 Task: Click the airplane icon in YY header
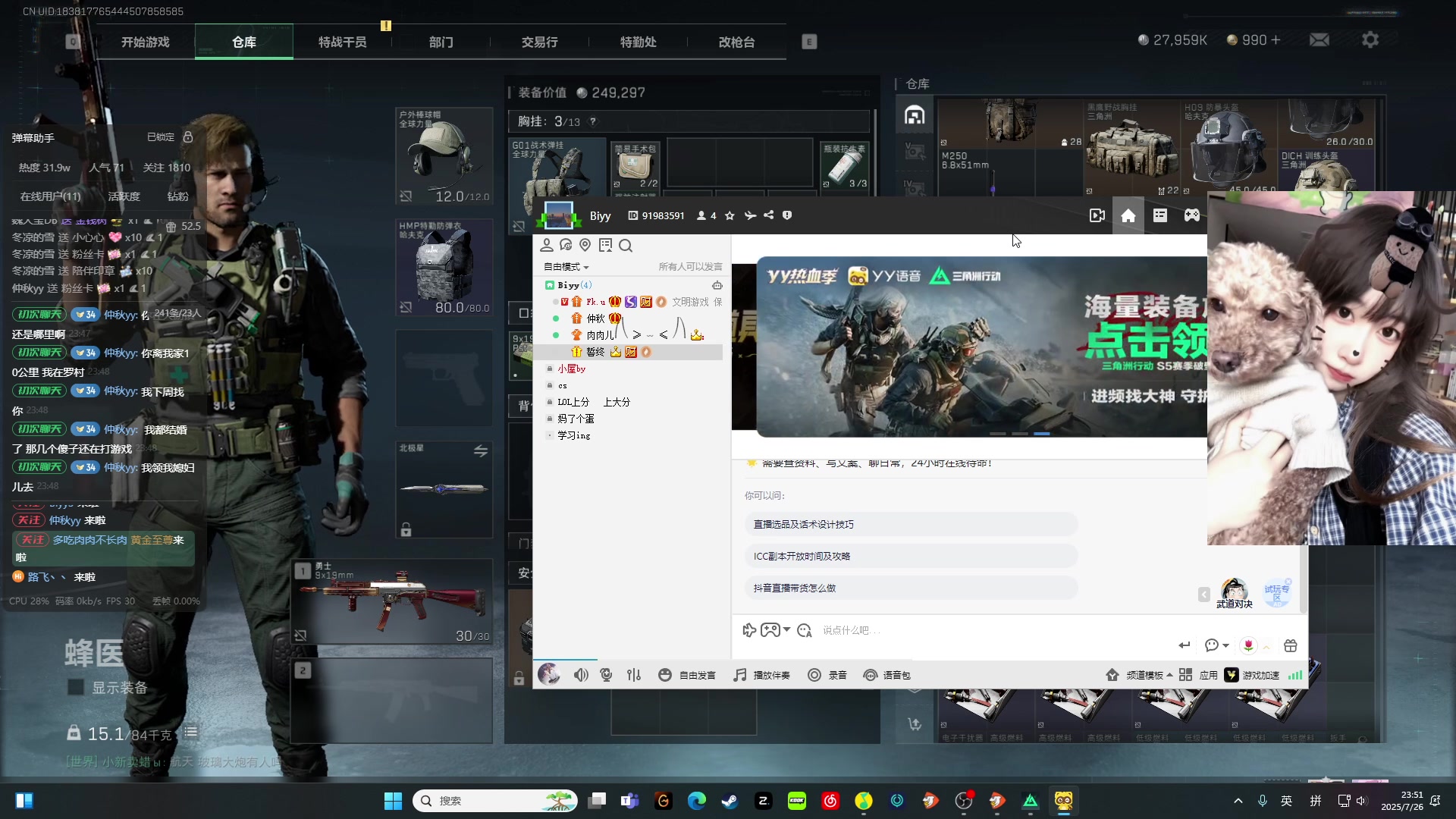pyautogui.click(x=750, y=215)
